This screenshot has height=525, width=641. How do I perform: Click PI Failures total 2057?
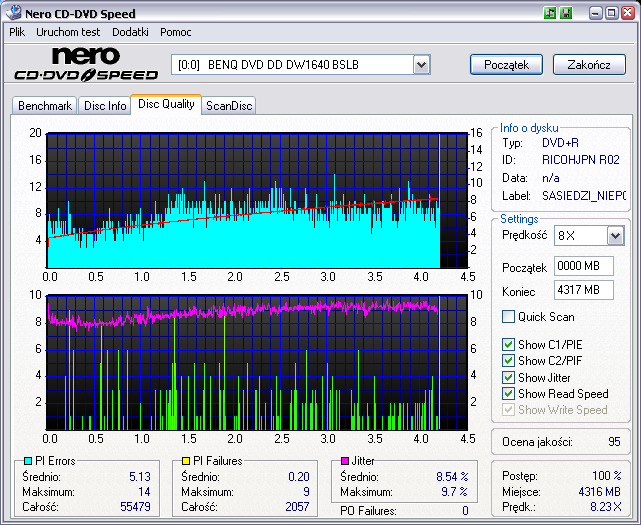(x=297, y=507)
